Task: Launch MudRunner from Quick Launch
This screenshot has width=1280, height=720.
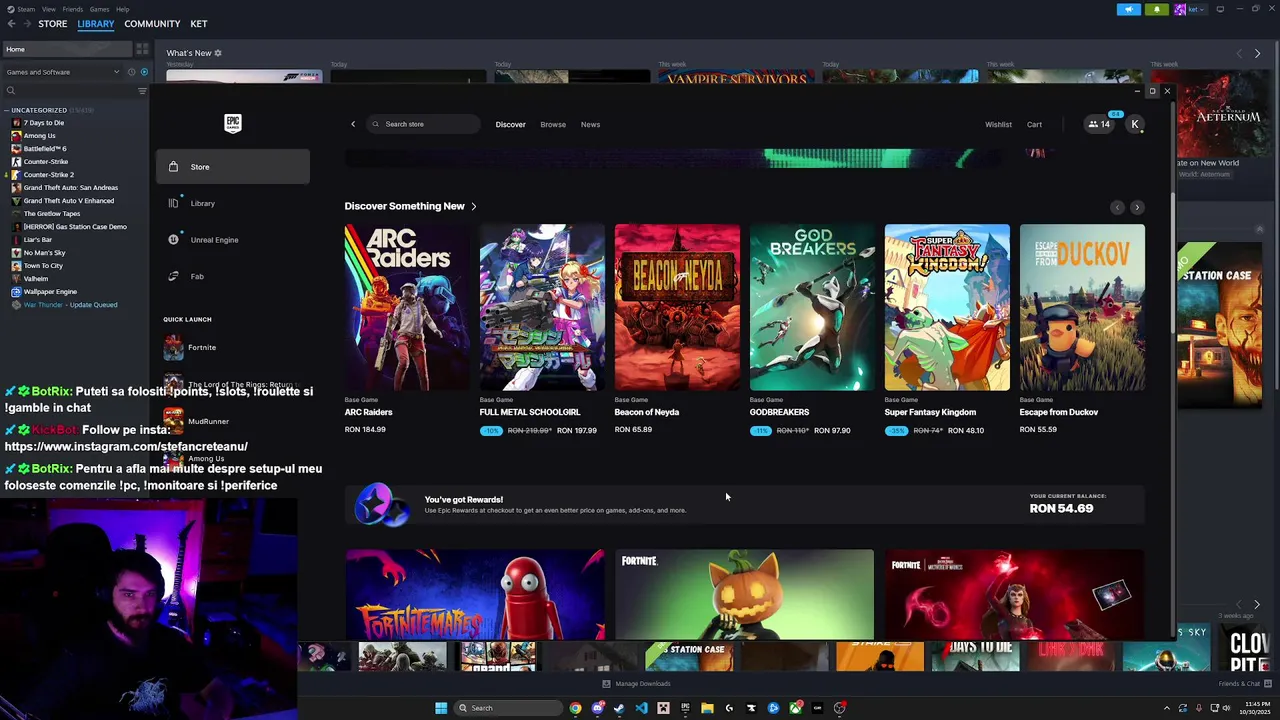Action: 232,421
